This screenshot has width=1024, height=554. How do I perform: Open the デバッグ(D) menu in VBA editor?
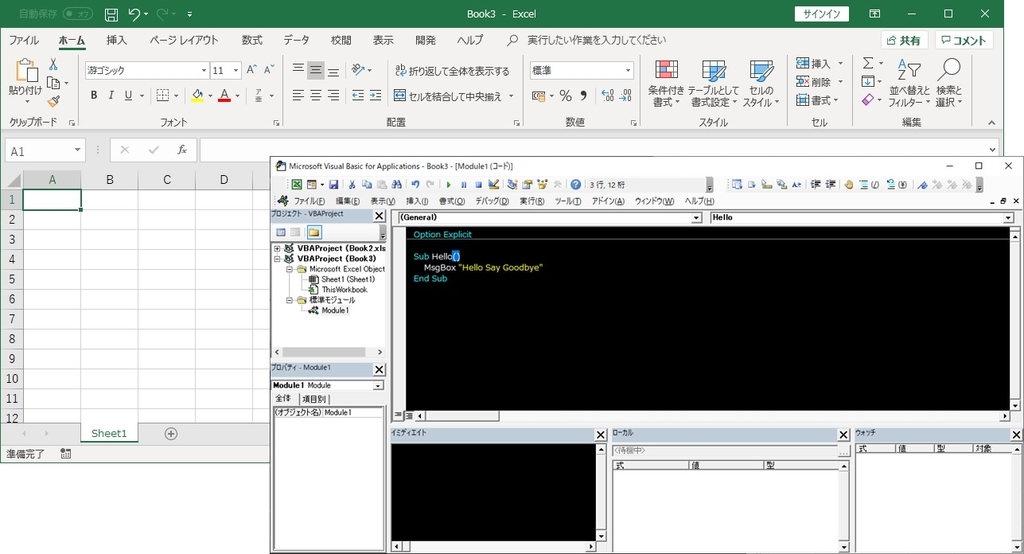point(492,201)
